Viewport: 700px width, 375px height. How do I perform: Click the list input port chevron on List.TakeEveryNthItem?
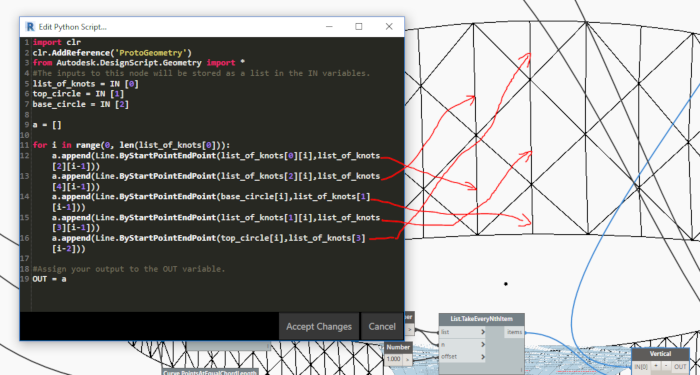[x=483, y=332]
